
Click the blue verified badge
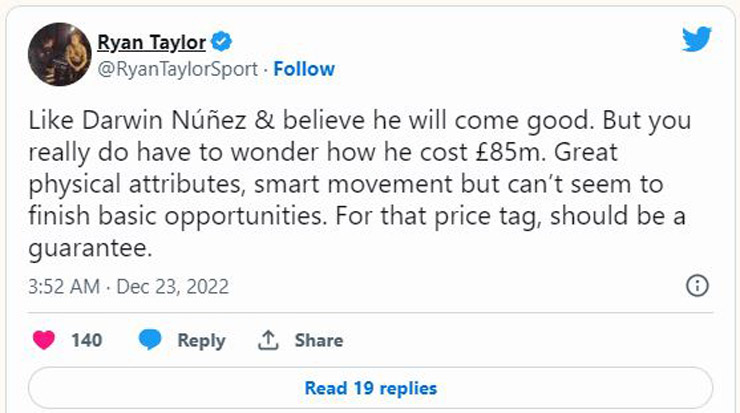click(x=223, y=42)
